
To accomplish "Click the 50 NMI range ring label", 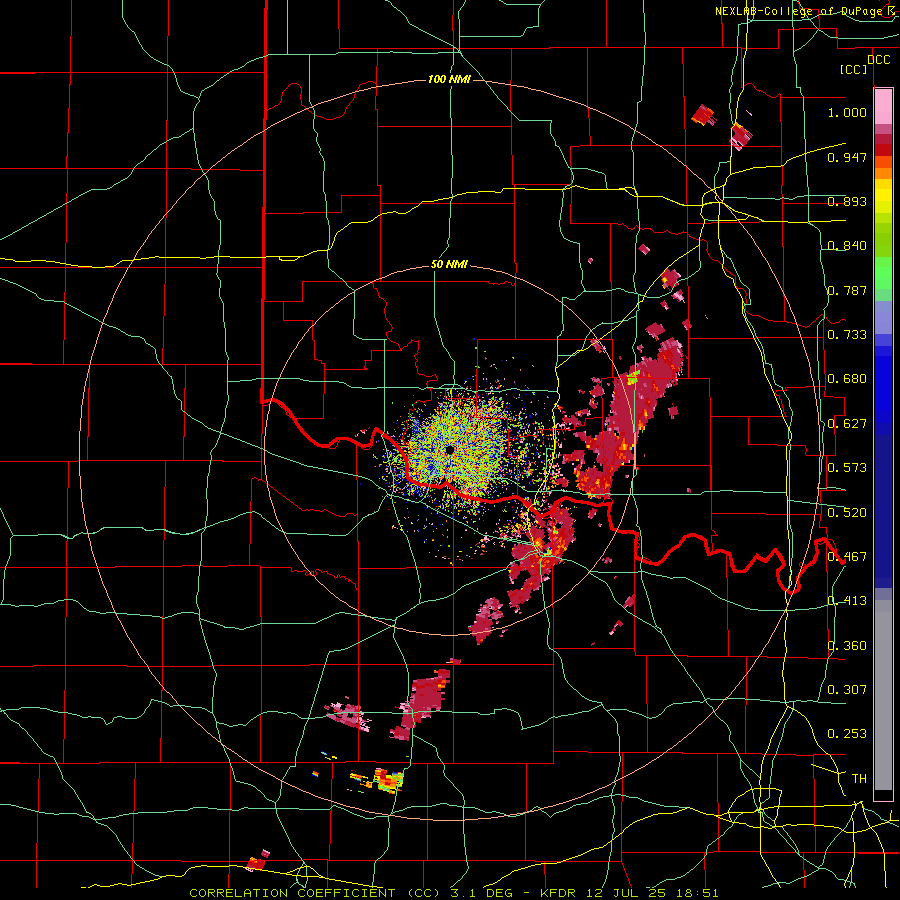I will click(449, 265).
